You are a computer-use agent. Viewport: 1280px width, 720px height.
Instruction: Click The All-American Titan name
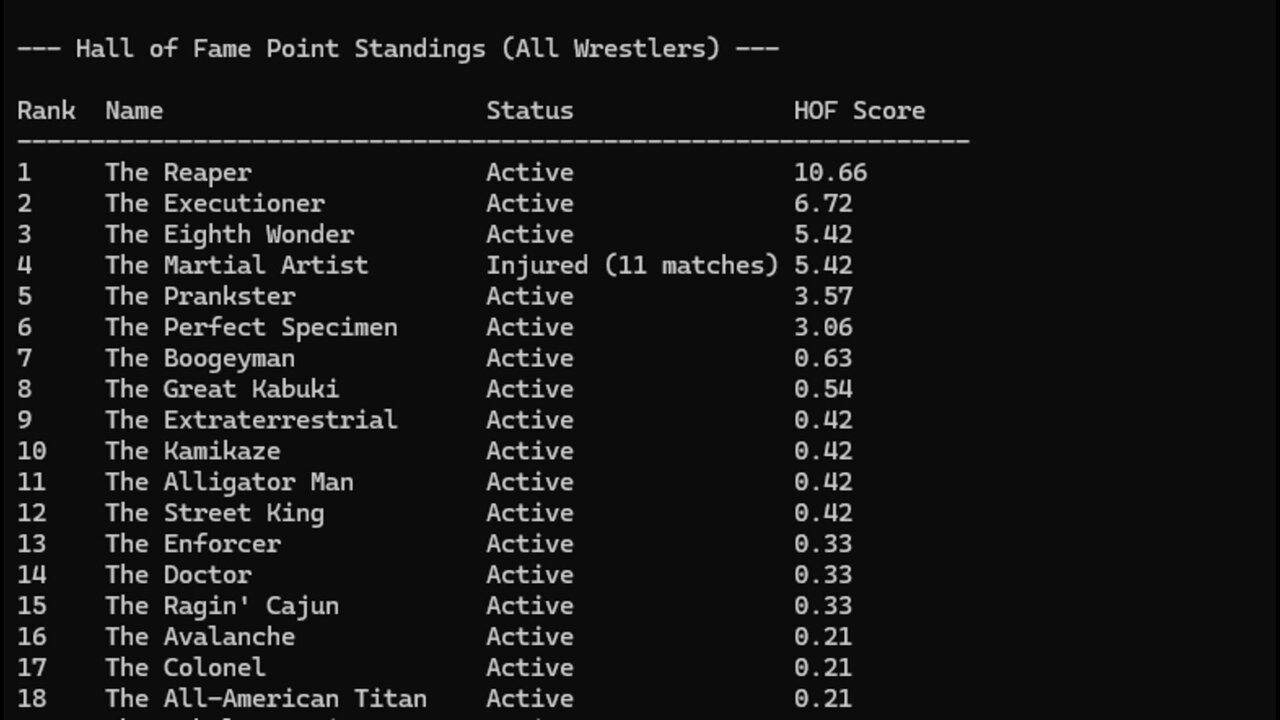(266, 698)
